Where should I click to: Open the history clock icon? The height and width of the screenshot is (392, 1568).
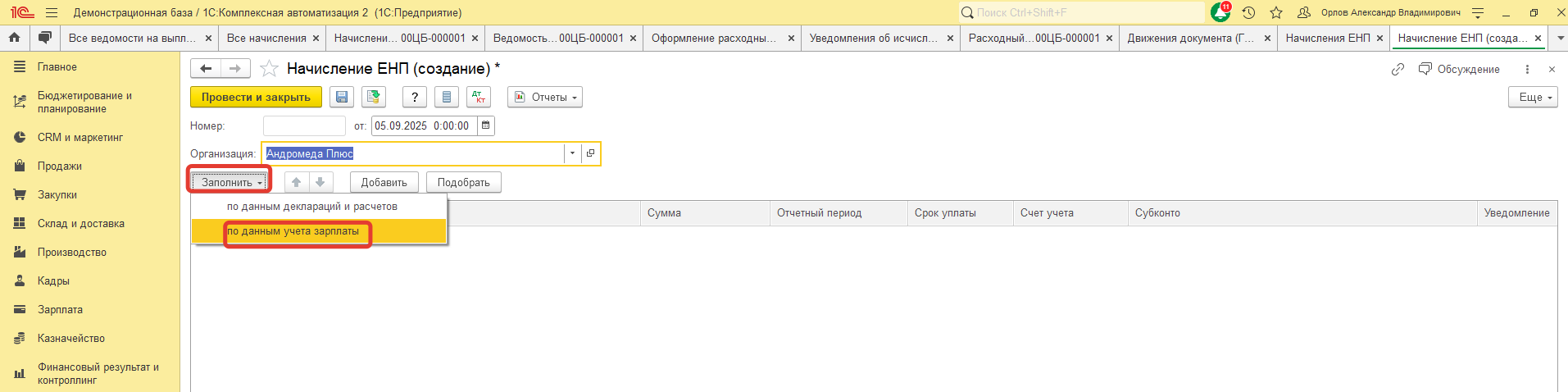(x=1248, y=12)
